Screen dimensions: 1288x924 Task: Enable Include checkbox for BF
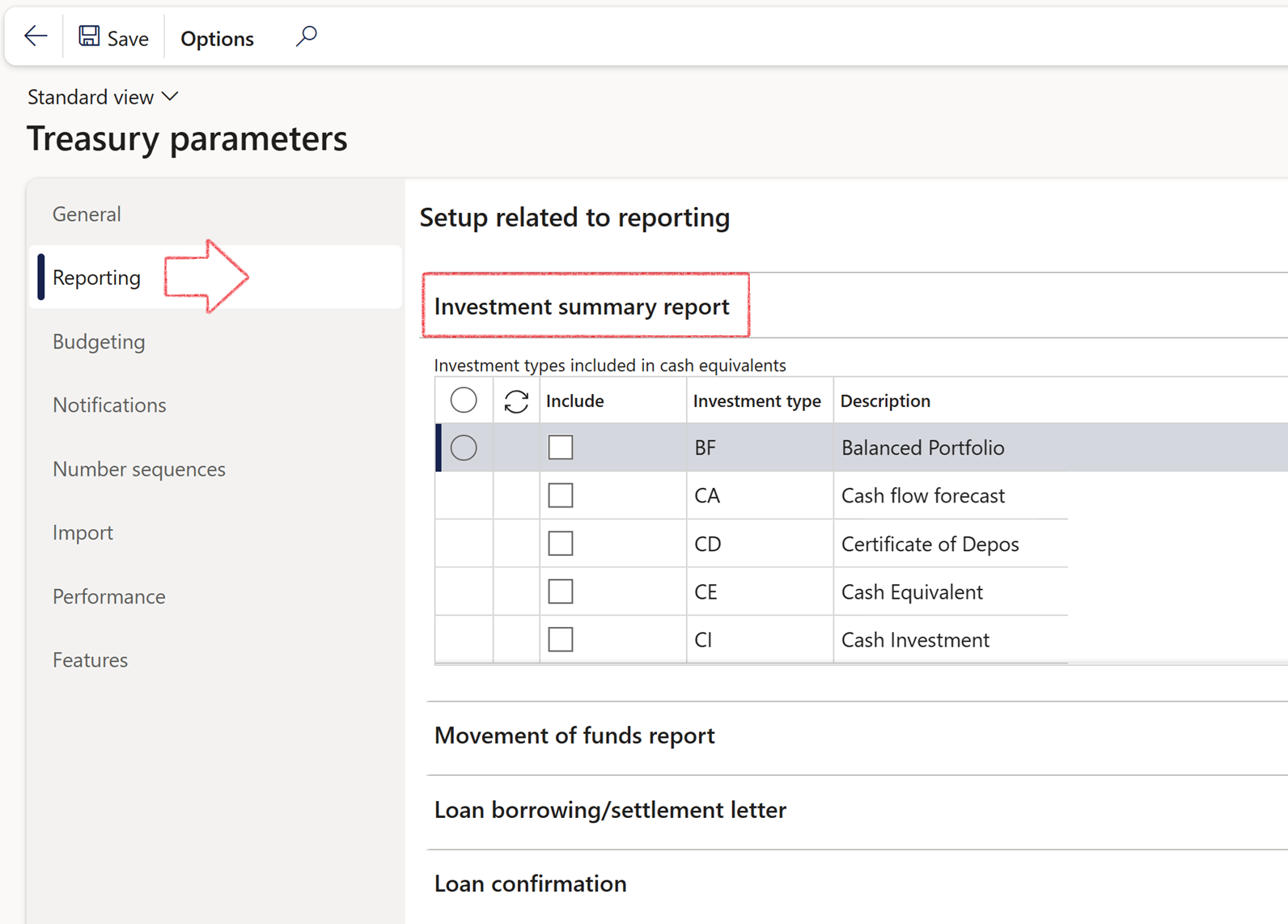pos(561,447)
